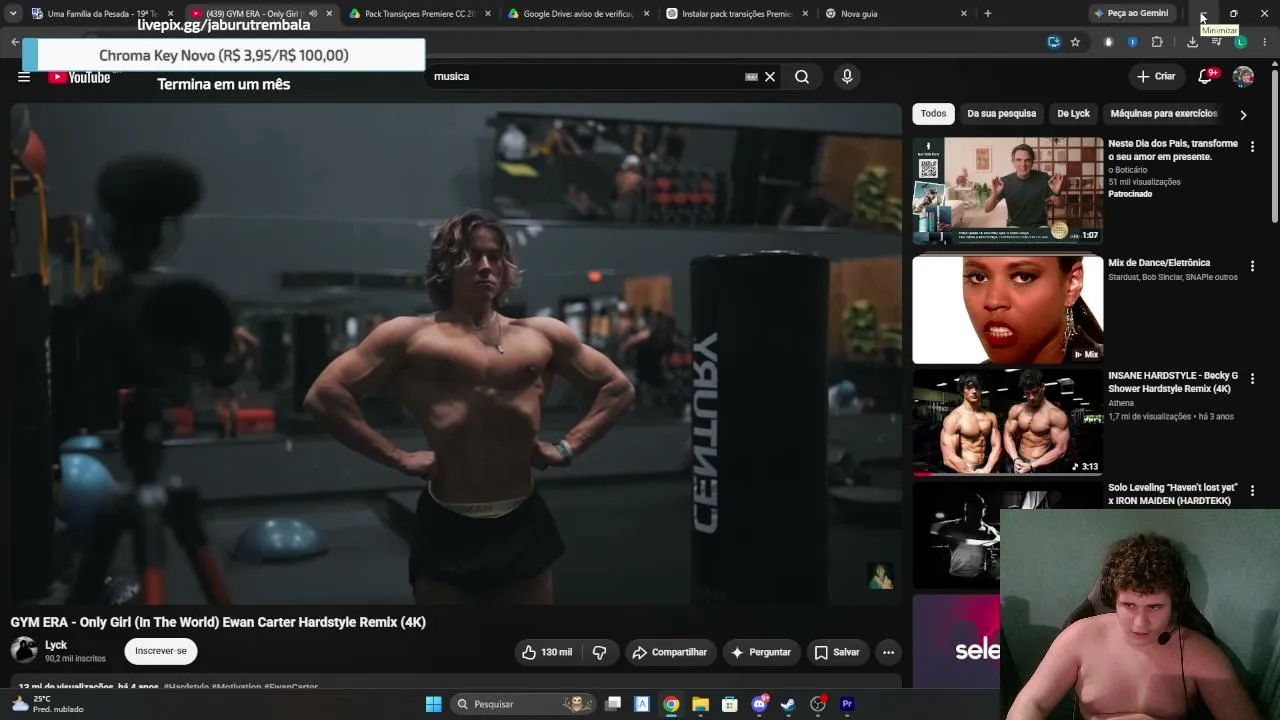The height and width of the screenshot is (720, 1280).
Task: Close the Google Drive tab
Action: 646,14
